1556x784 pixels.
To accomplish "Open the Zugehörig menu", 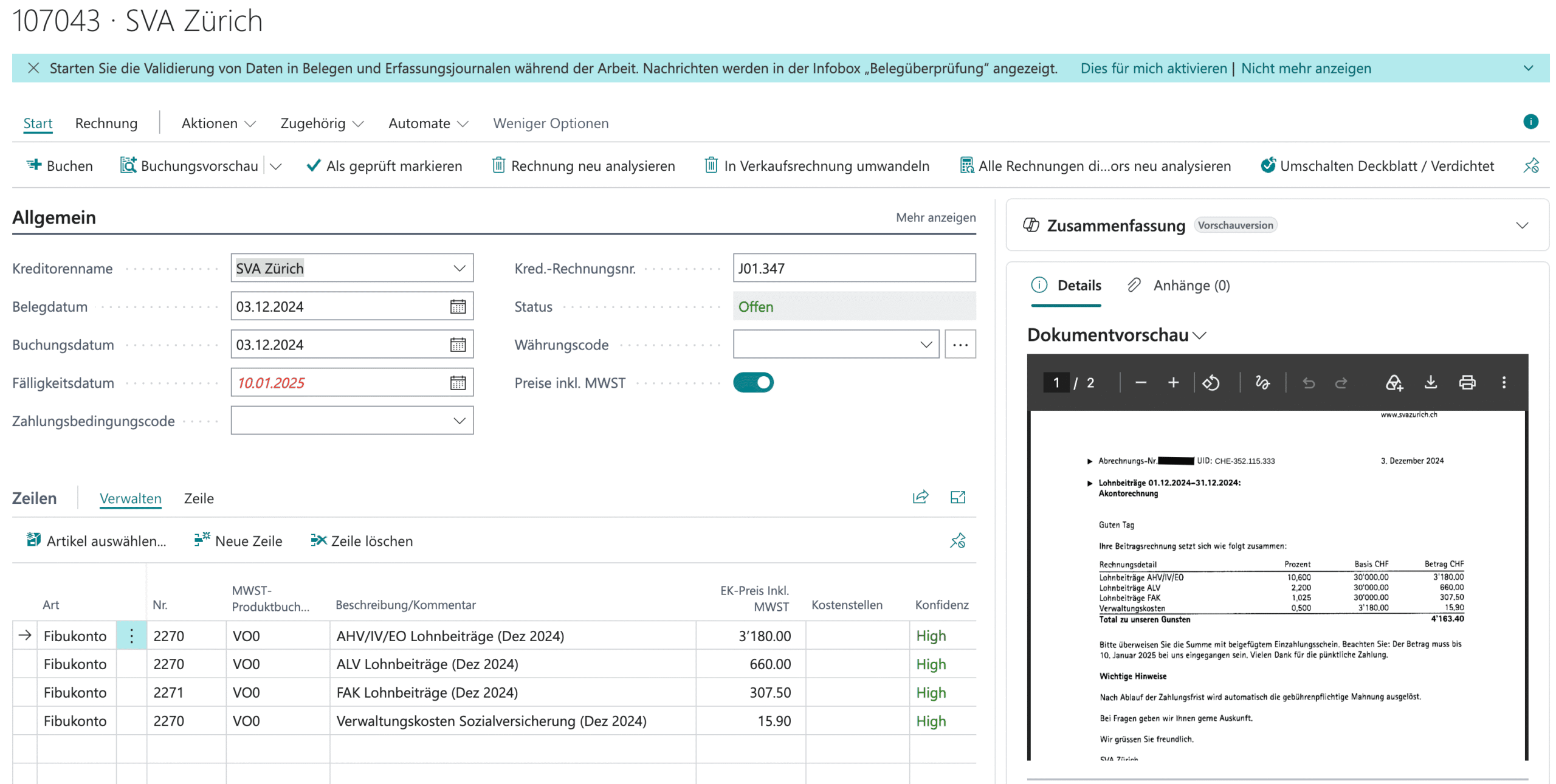I will [x=322, y=123].
